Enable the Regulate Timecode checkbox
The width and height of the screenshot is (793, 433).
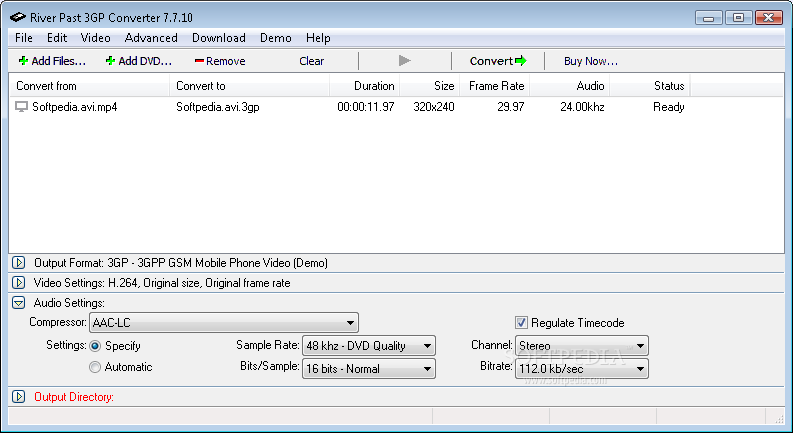click(521, 323)
